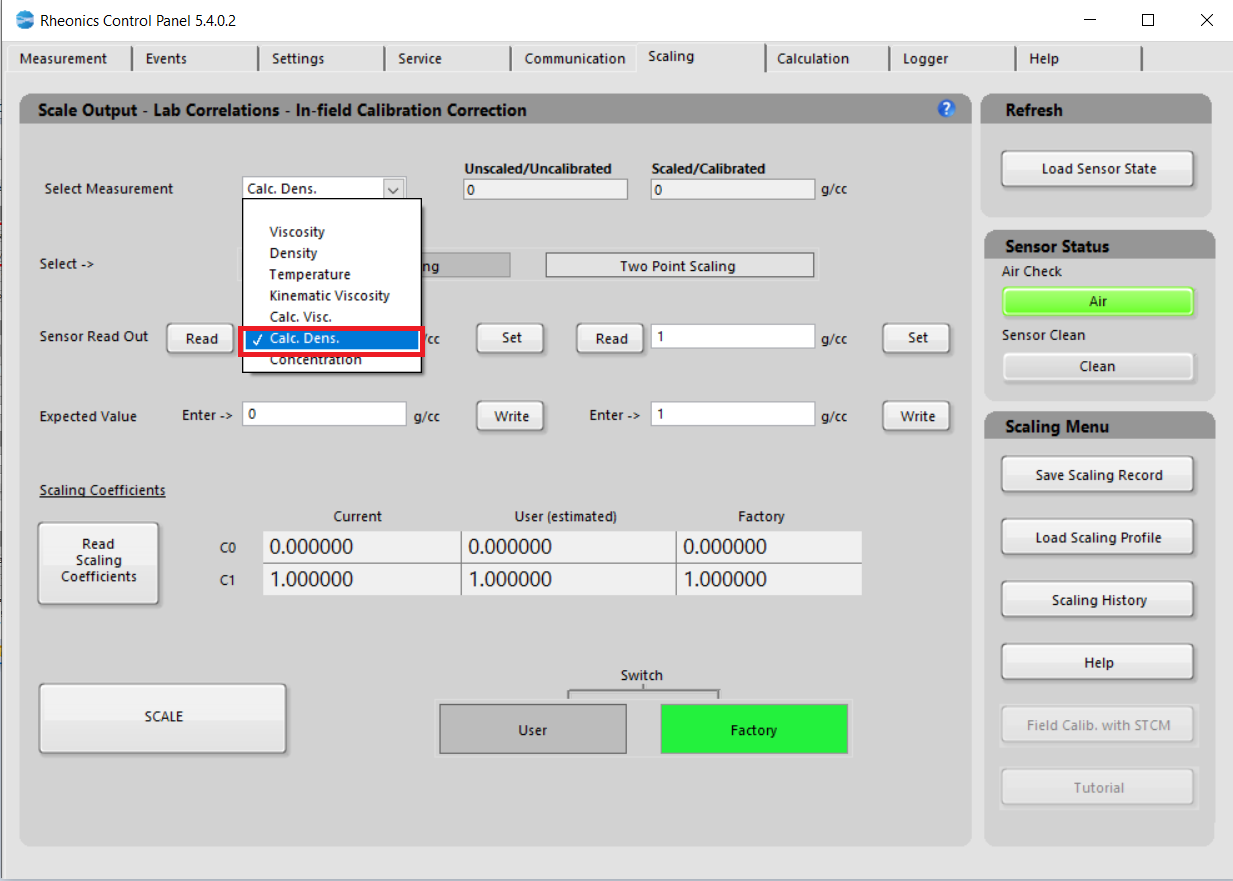
Task: Click Load Sensor State
Action: pos(1098,169)
